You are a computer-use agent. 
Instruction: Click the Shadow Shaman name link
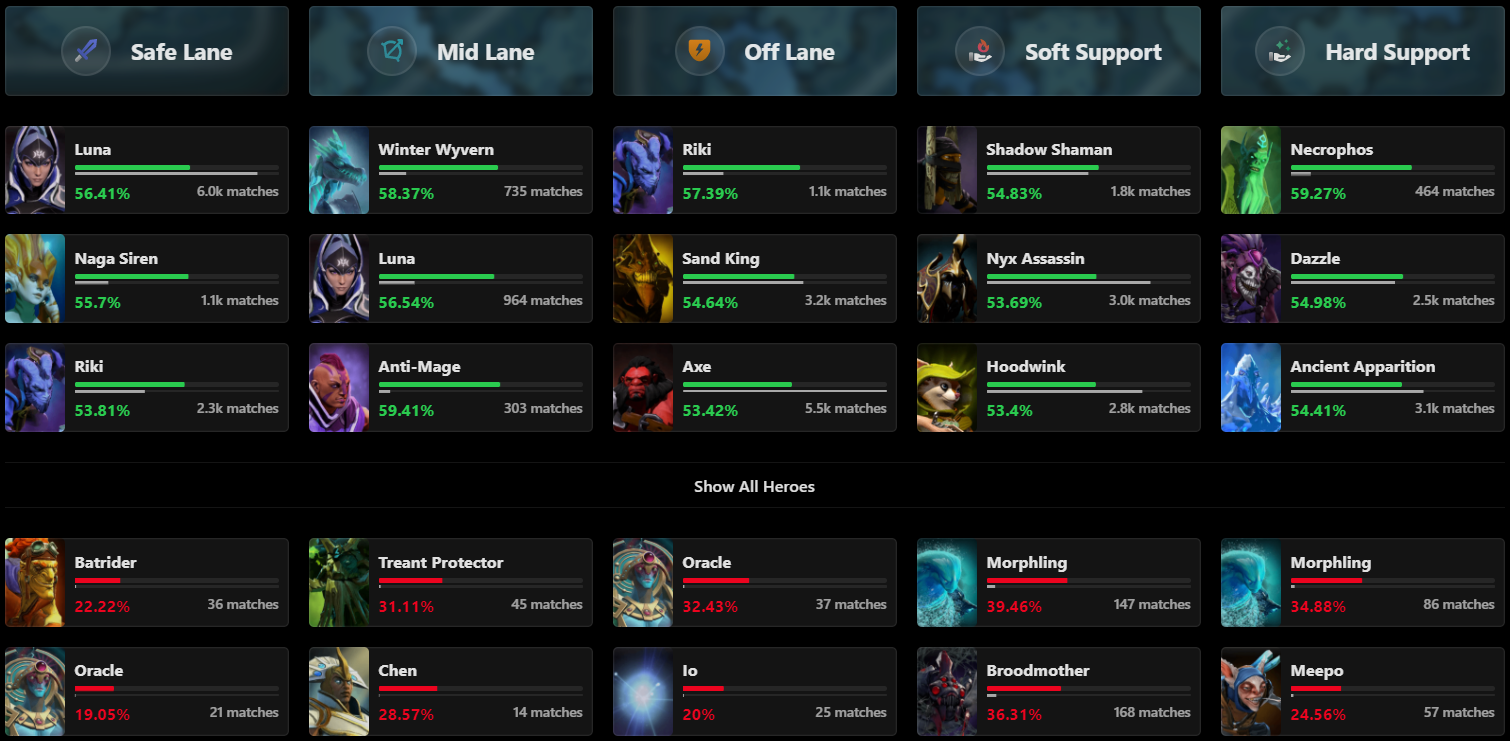coord(1049,149)
